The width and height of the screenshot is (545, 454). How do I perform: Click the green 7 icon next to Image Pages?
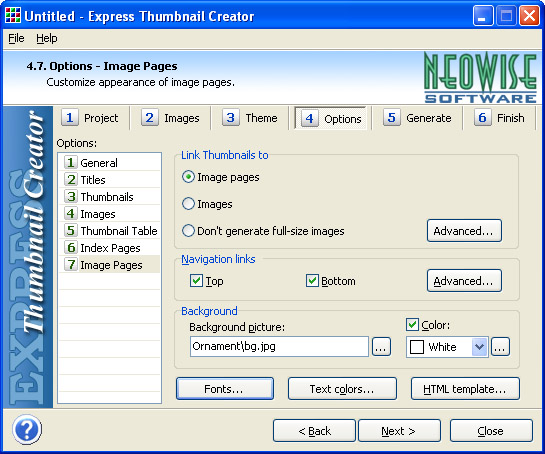click(x=71, y=265)
